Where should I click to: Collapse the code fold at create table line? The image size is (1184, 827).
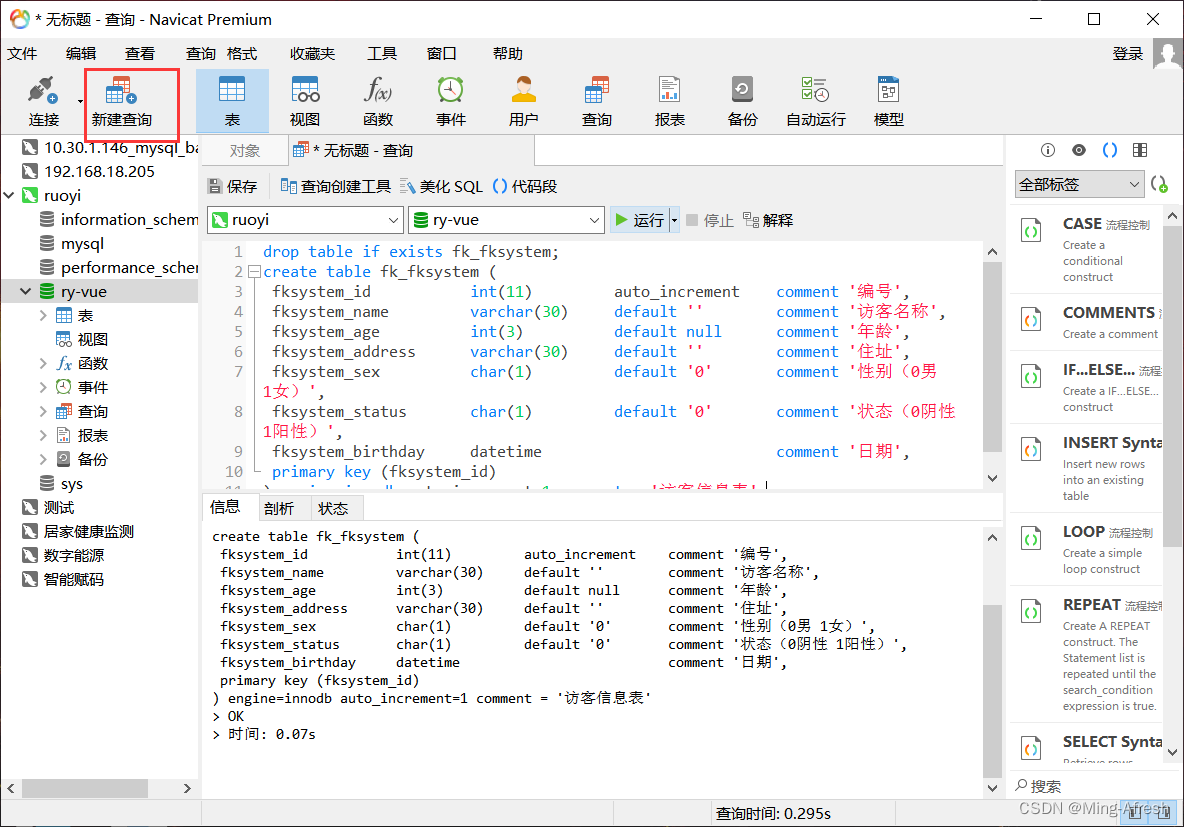255,272
